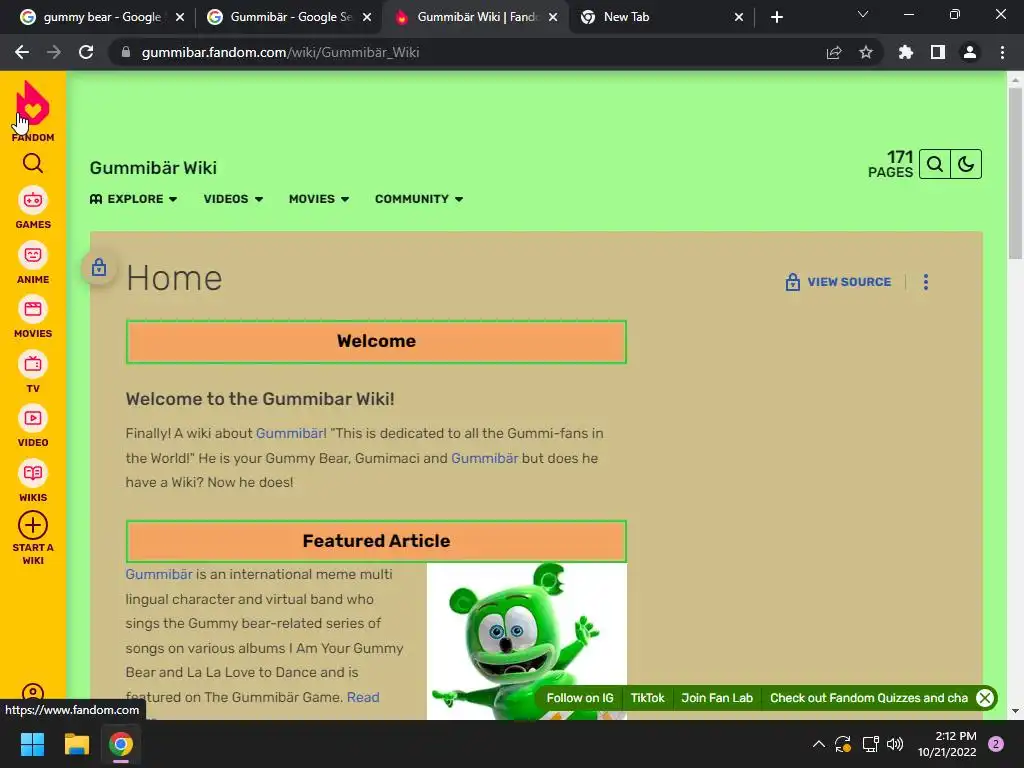Open the notifications badge showing 2
Screen dimensions: 1024x768
click(996, 744)
